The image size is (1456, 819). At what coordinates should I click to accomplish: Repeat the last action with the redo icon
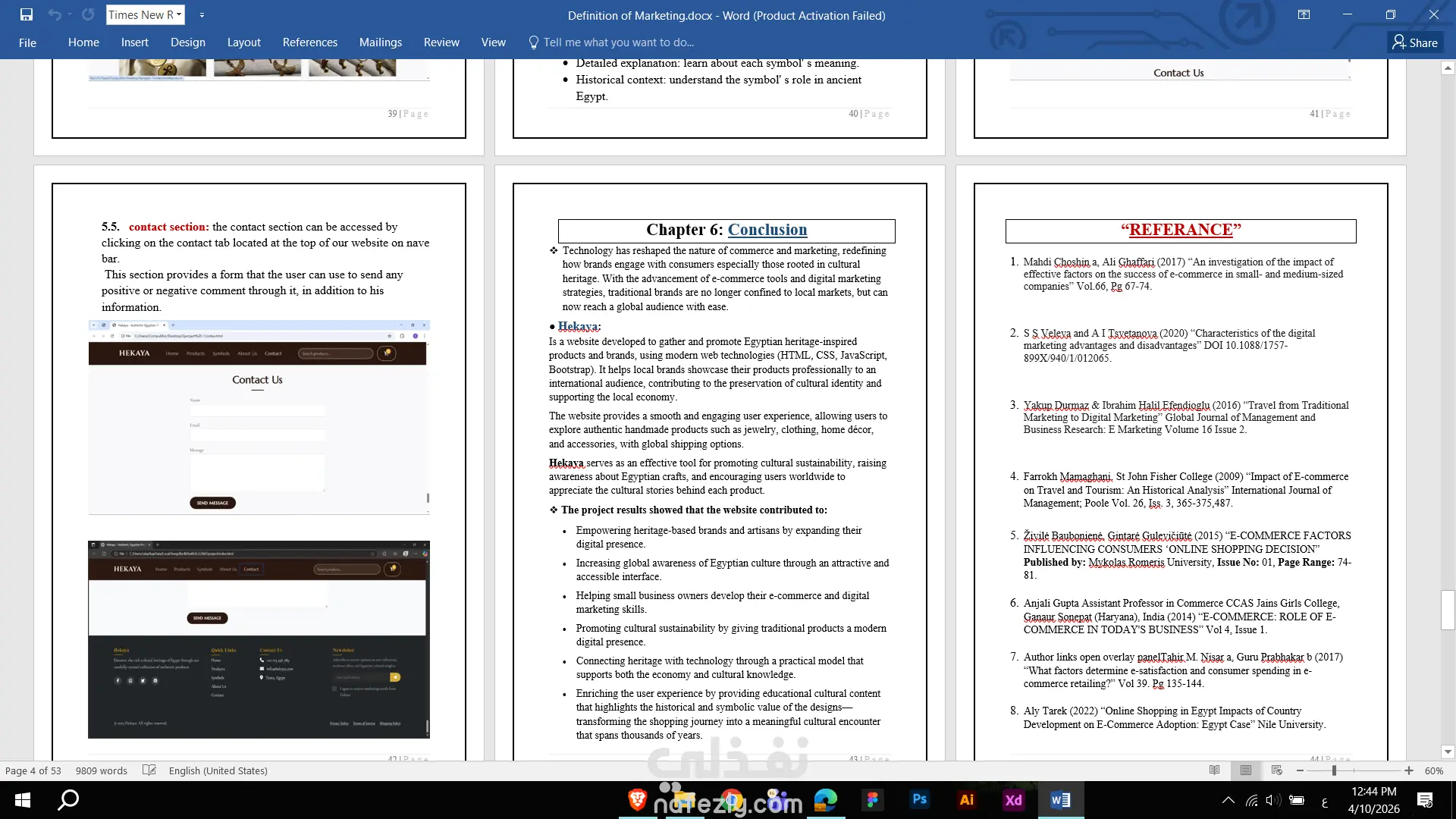pos(88,14)
